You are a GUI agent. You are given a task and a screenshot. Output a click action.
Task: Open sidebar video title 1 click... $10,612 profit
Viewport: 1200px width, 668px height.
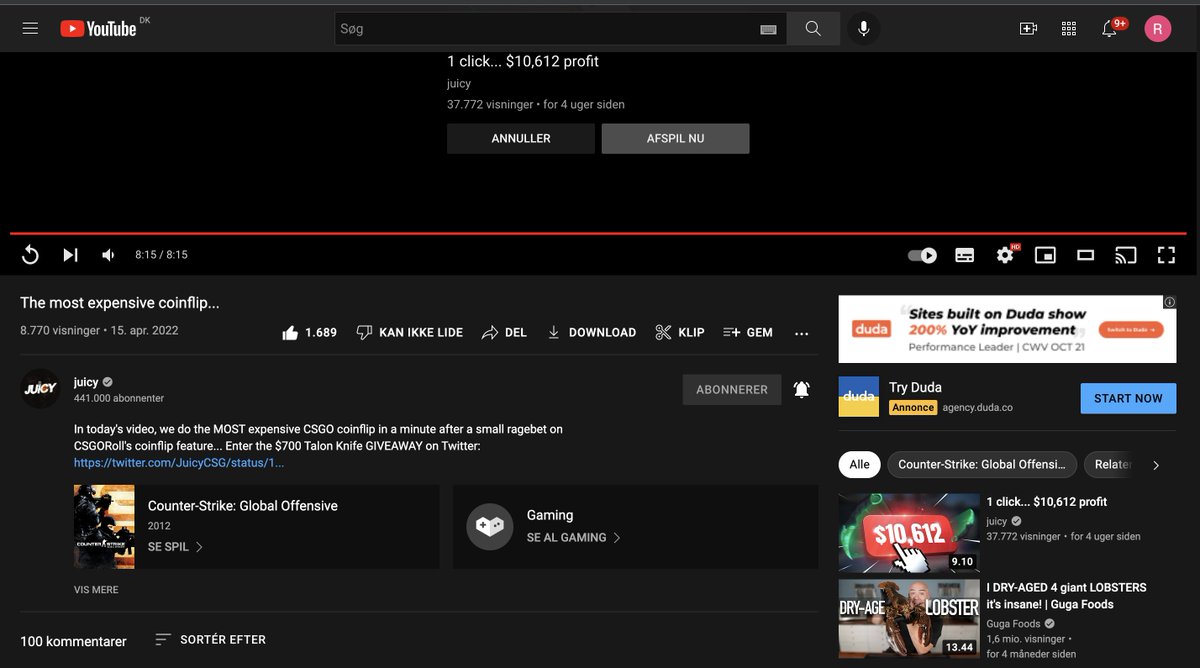(x=1047, y=502)
